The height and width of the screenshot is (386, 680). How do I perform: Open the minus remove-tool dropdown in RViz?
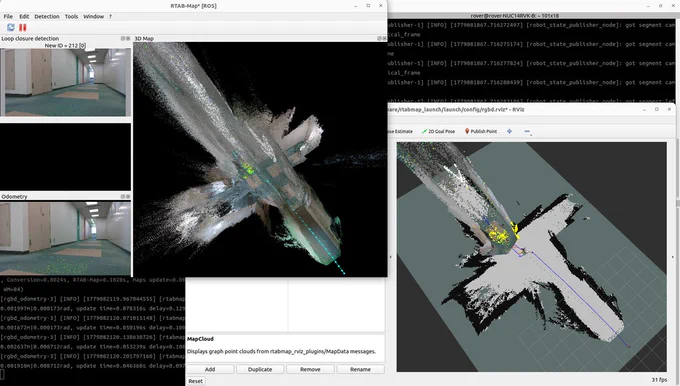coord(527,131)
